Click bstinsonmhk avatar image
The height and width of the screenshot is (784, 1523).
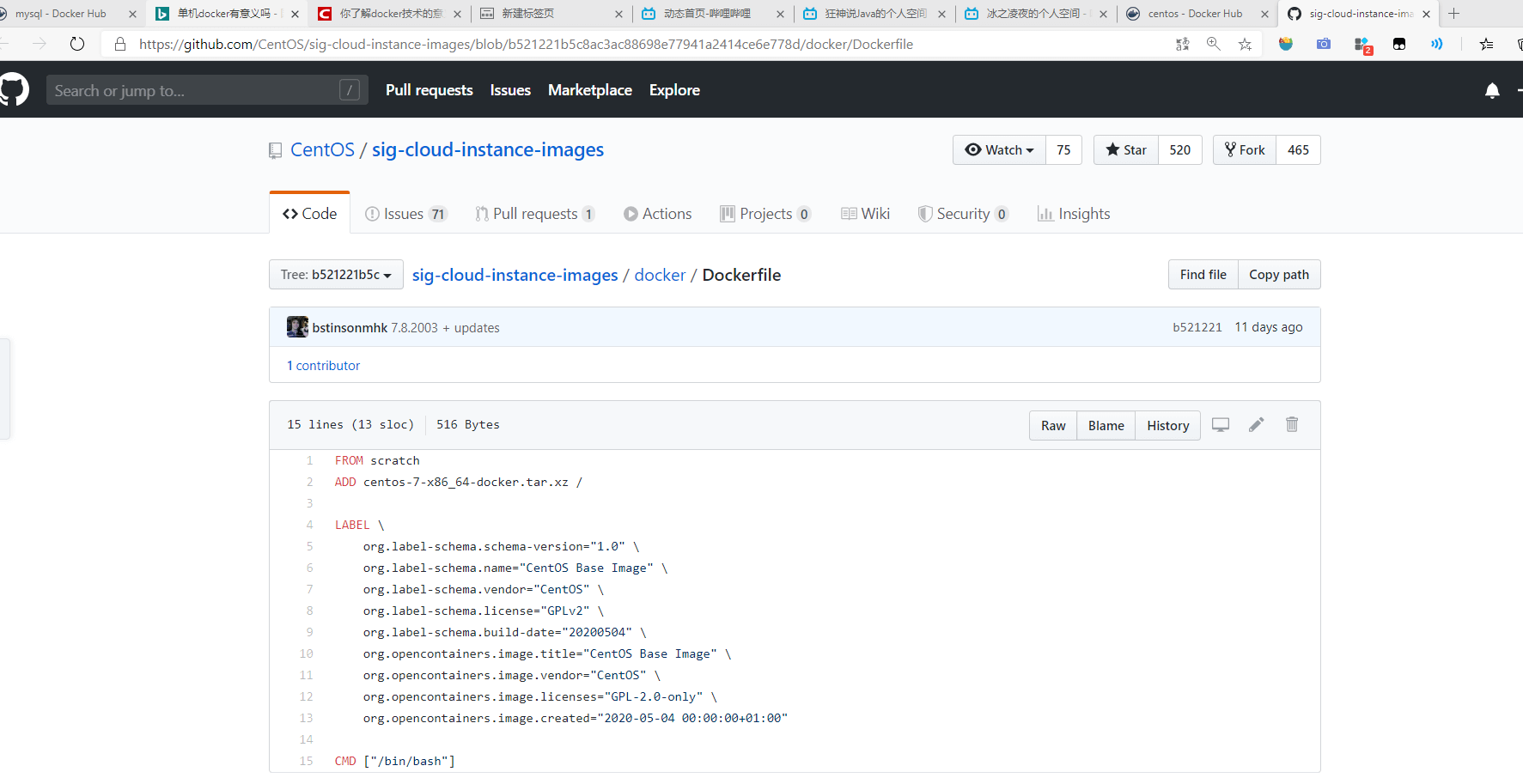297,327
